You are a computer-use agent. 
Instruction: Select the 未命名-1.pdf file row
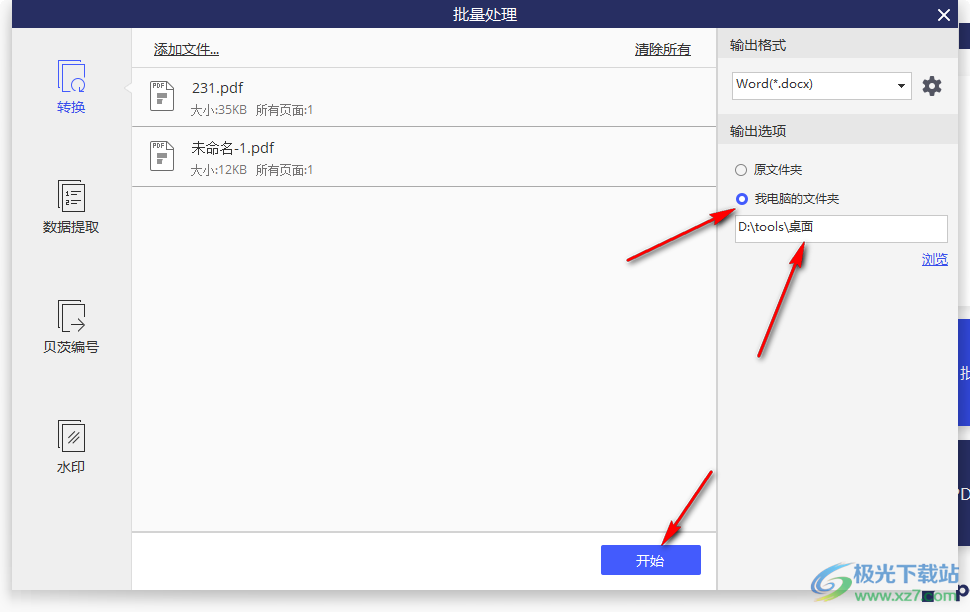click(424, 157)
